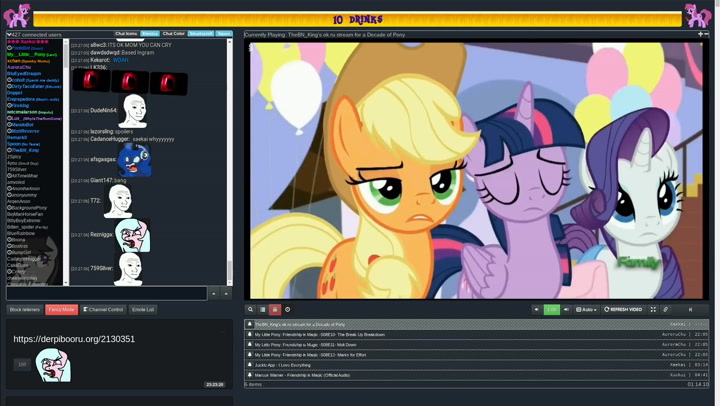Open the playlist search icon
This screenshot has width=720, height=406.
pyautogui.click(x=251, y=310)
